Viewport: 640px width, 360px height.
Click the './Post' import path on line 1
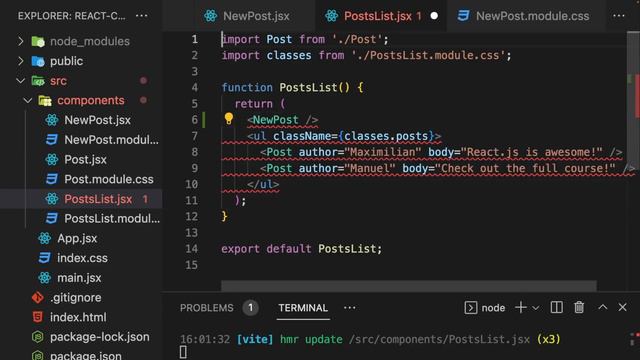click(x=357, y=39)
